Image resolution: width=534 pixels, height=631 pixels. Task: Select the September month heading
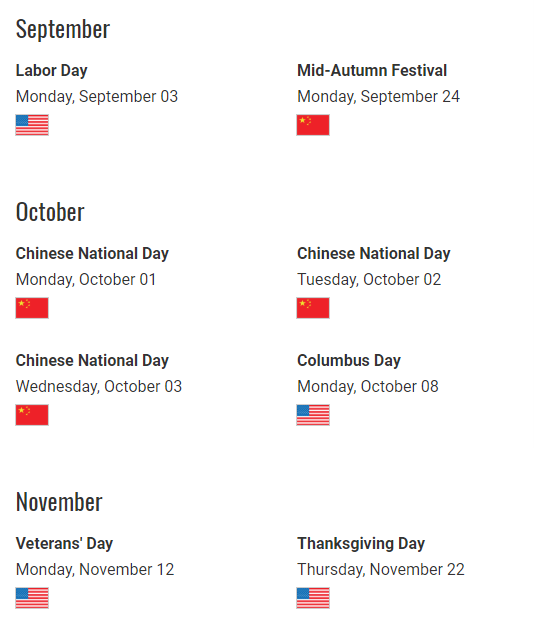click(x=63, y=29)
